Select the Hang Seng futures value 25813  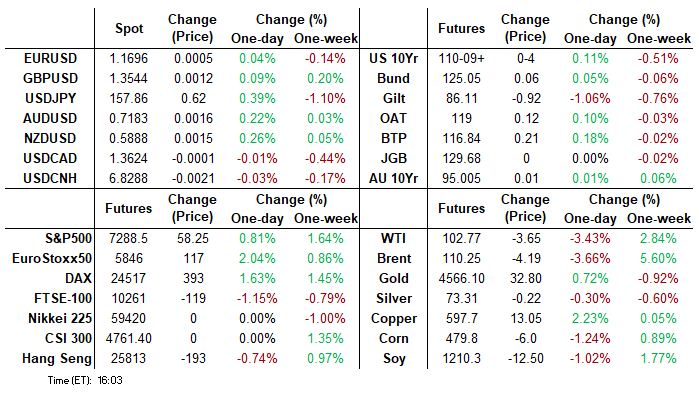pos(128,359)
